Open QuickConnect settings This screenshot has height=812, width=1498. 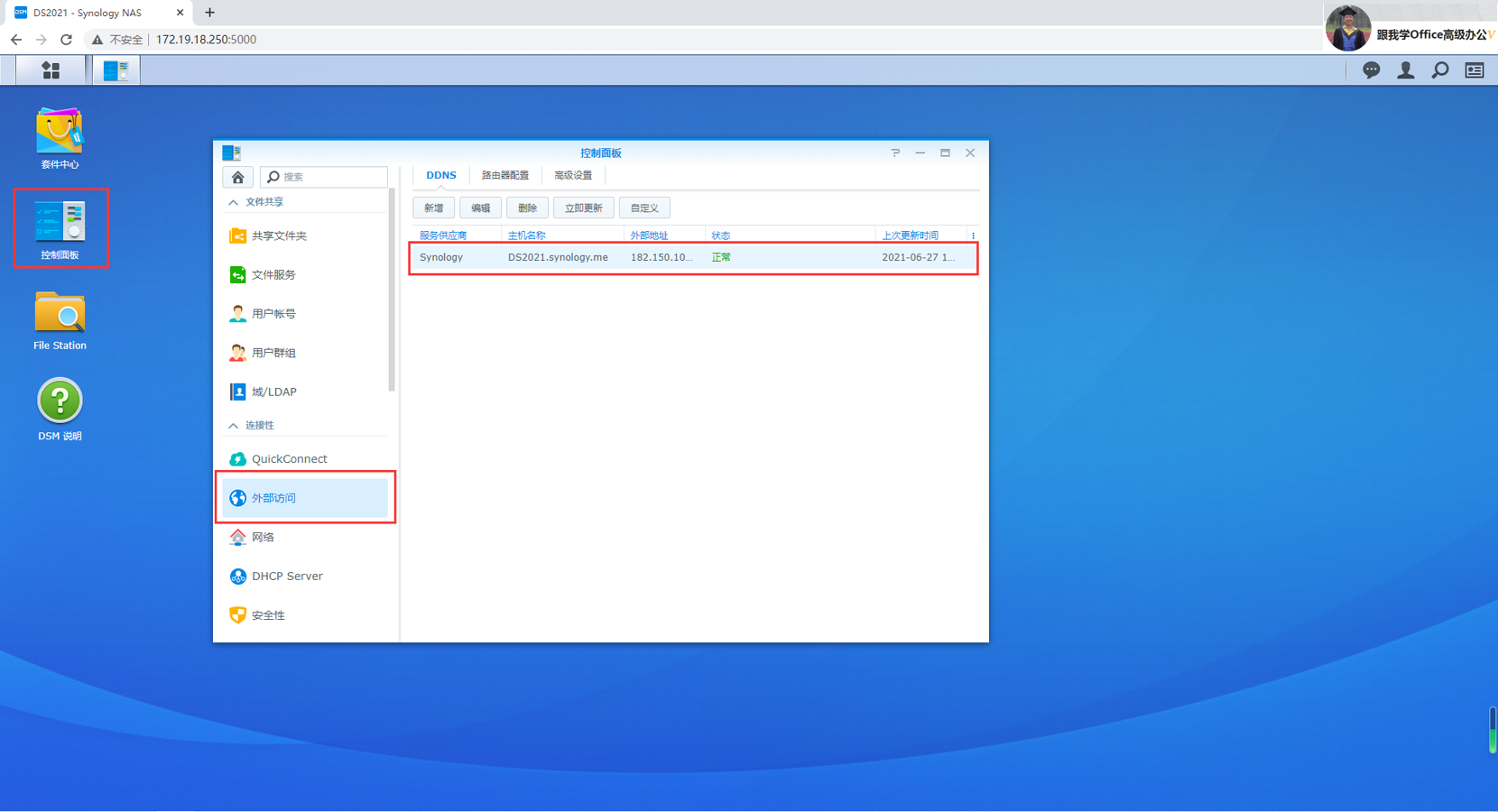coord(305,459)
